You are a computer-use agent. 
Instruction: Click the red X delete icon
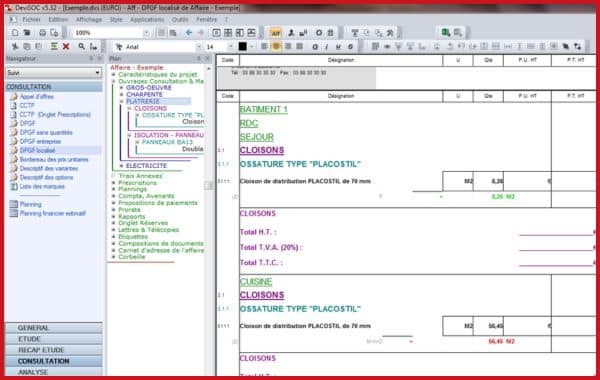pyautogui.click(x=66, y=47)
